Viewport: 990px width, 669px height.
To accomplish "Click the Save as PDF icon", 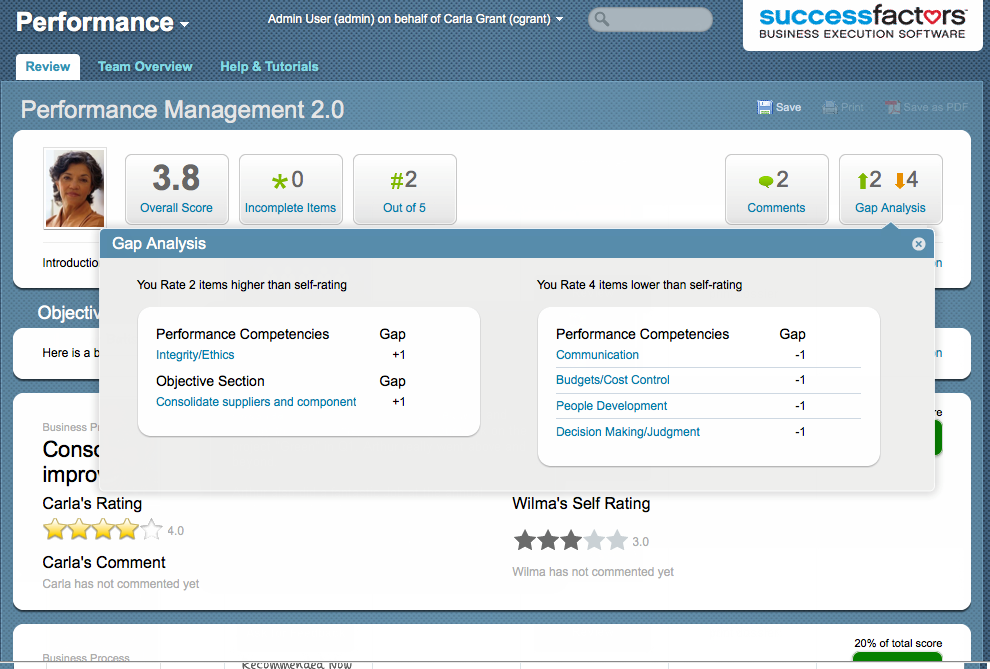I will tap(893, 107).
